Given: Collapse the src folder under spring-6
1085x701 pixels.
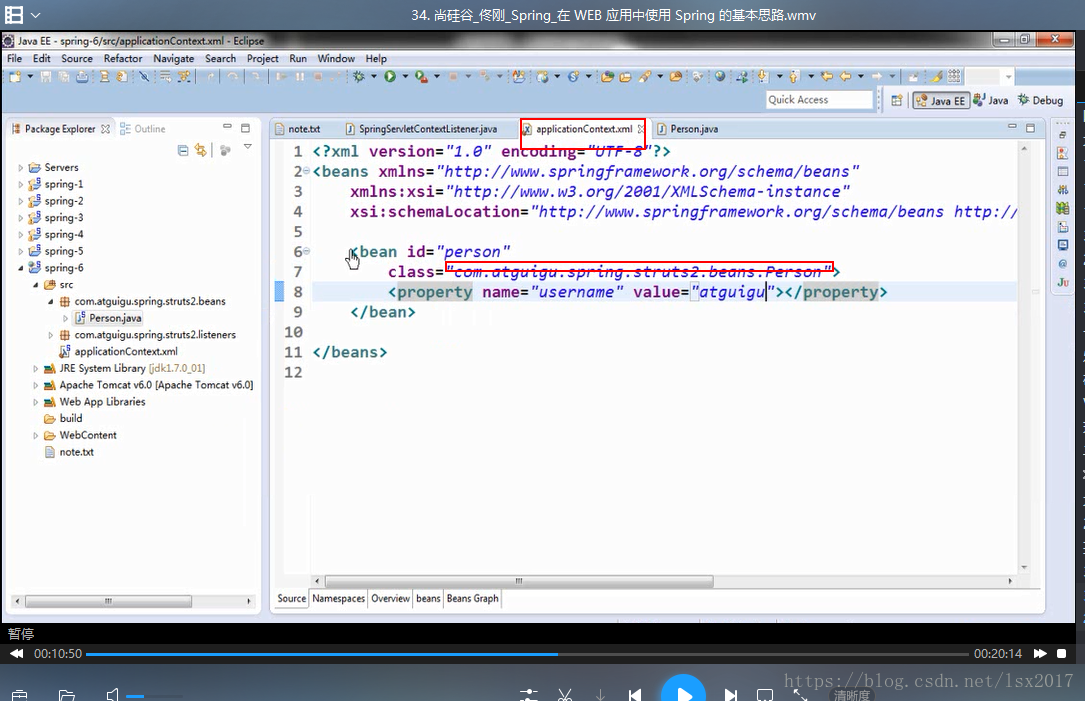Looking at the screenshot, I should point(35,284).
